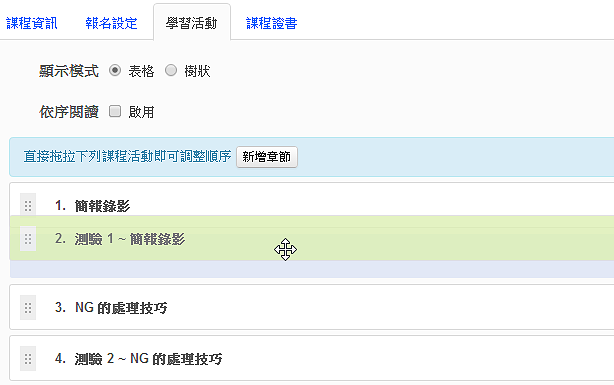The width and height of the screenshot is (614, 385).
Task: Open the 課程資訊 tab
Action: [x=32, y=23]
